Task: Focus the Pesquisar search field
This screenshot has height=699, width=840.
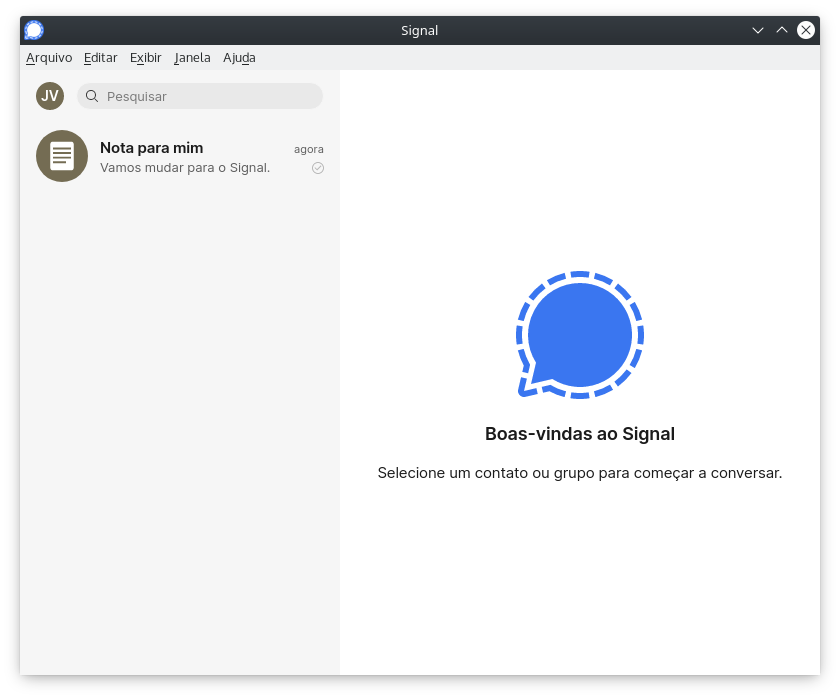Action: [x=200, y=96]
